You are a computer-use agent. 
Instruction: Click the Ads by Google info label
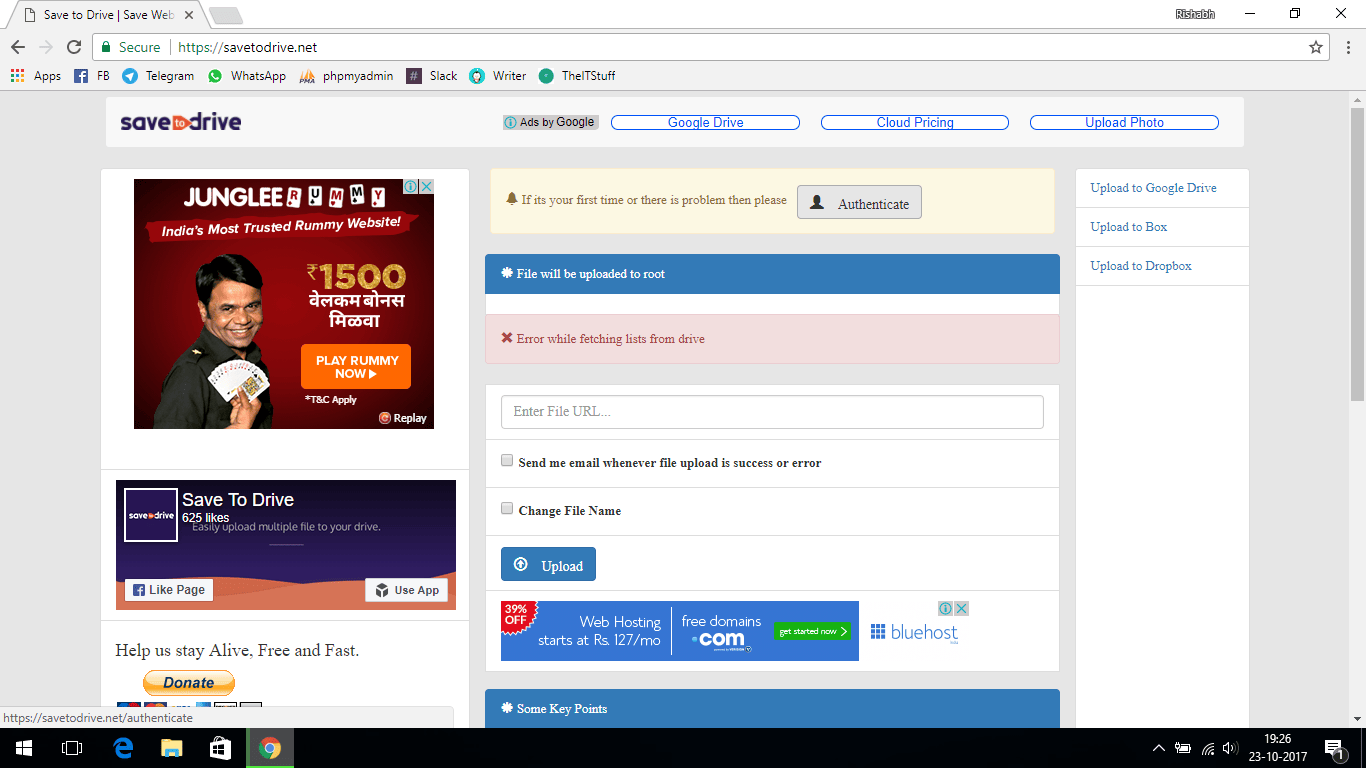551,122
